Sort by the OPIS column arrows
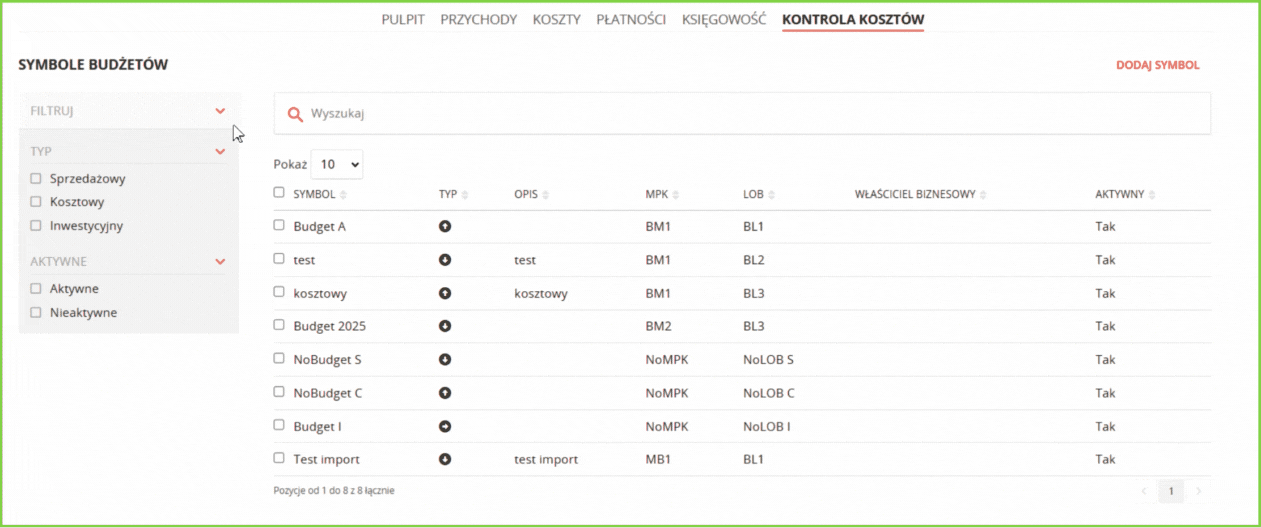The width and height of the screenshot is (1261, 528). pyautogui.click(x=546, y=194)
